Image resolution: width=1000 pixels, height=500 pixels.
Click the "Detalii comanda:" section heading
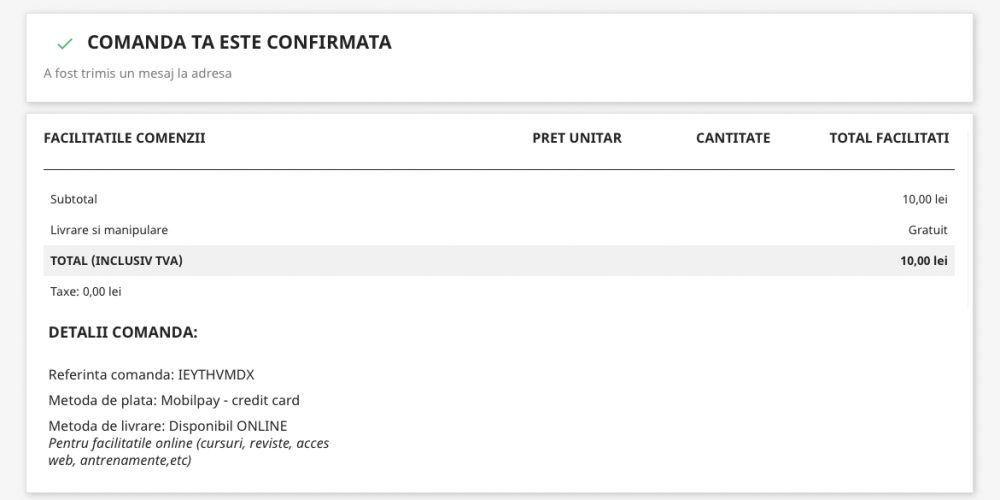[x=123, y=332]
